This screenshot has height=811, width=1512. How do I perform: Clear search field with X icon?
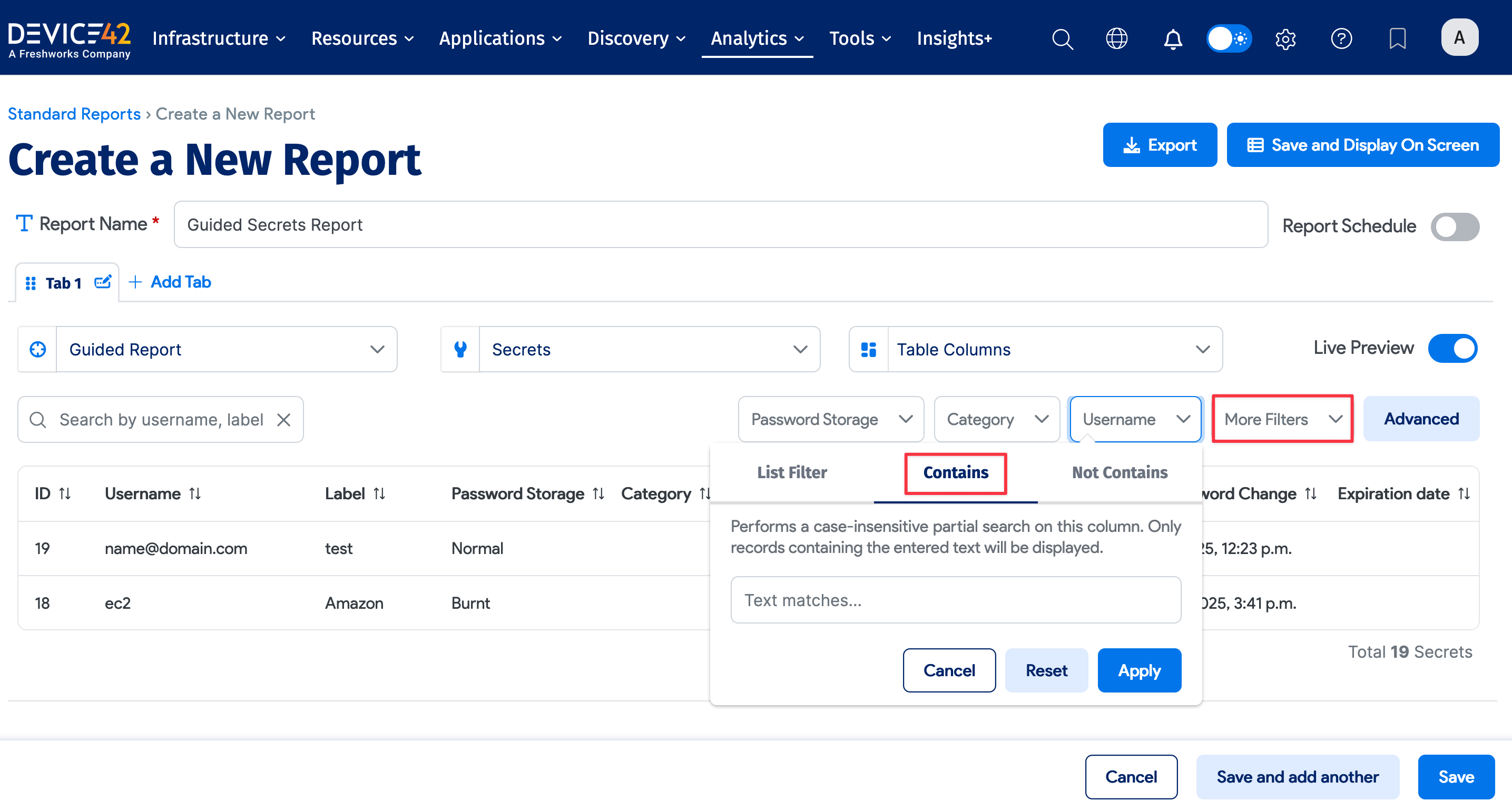(x=284, y=420)
